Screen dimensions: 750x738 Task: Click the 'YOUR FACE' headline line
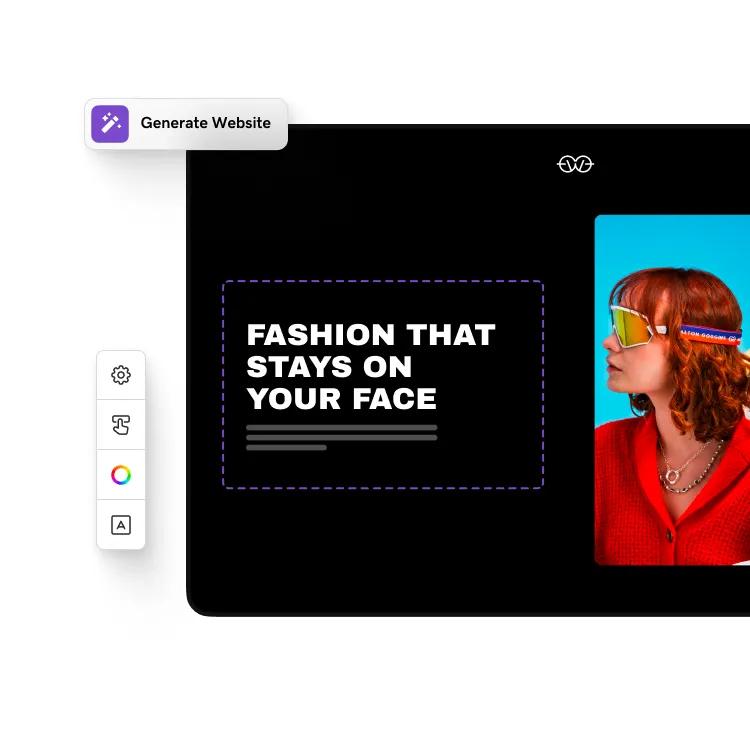click(342, 399)
